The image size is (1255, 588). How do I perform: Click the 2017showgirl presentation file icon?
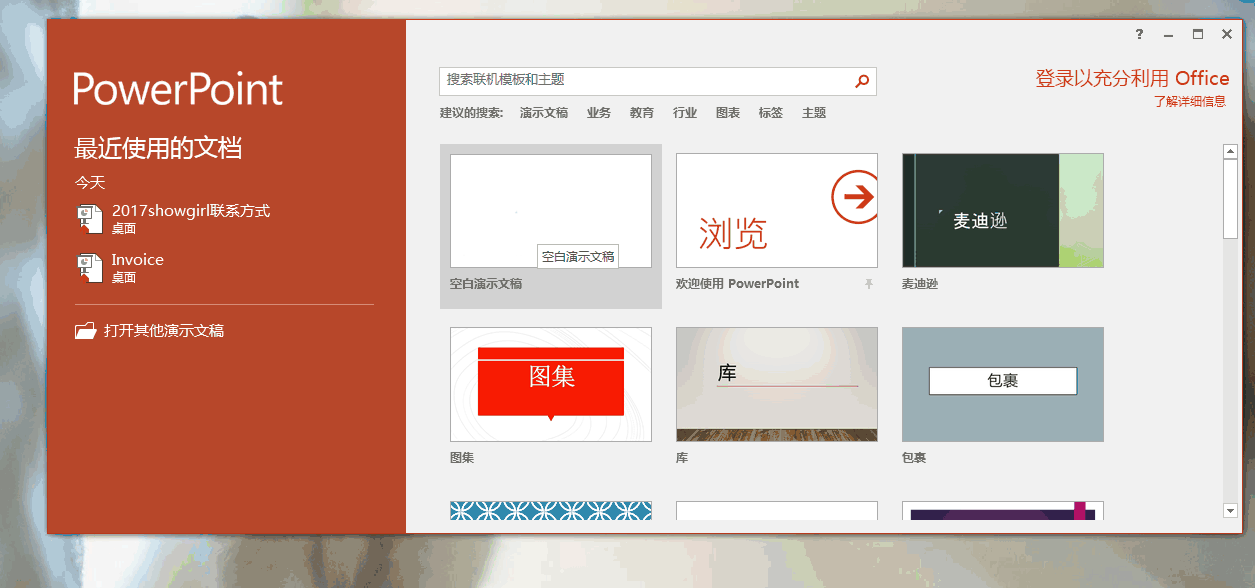point(89,218)
